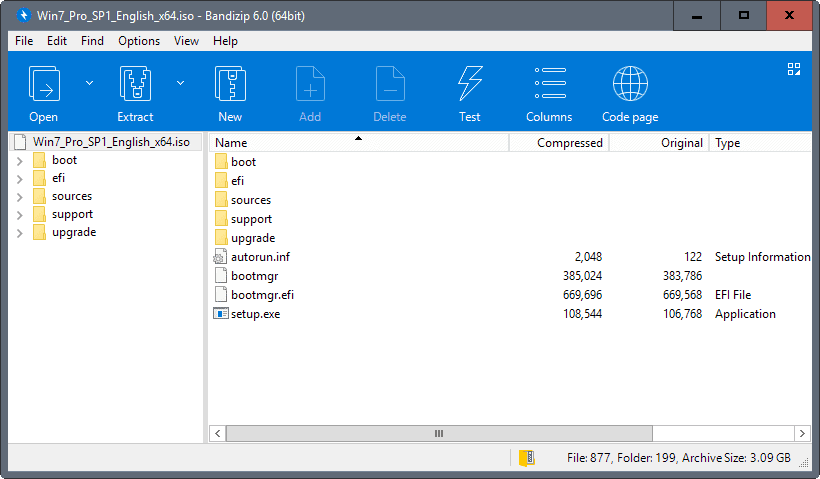Select the boot folder tree item
Image resolution: width=820 pixels, height=479 pixels.
click(64, 160)
